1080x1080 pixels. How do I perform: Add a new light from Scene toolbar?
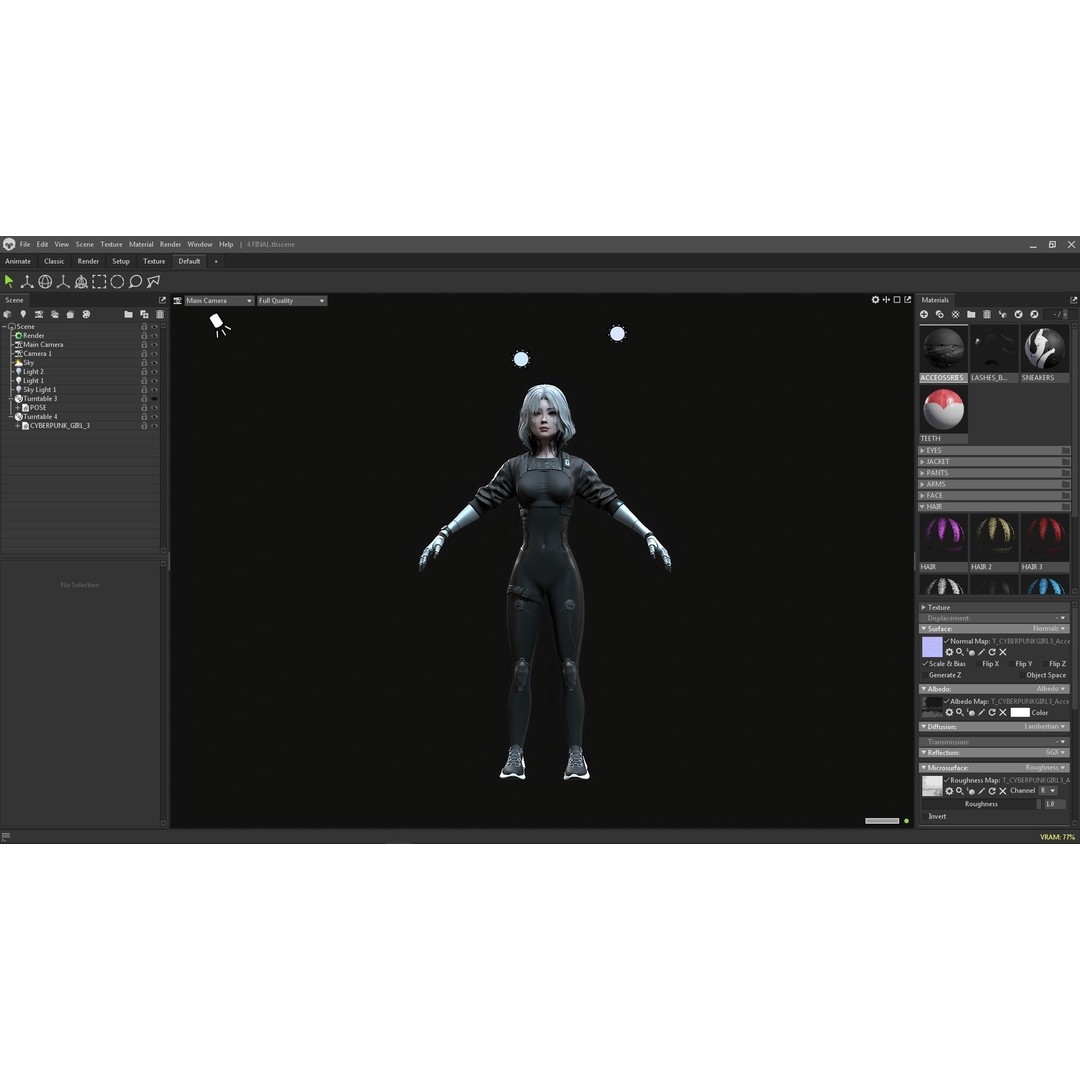(x=23, y=314)
